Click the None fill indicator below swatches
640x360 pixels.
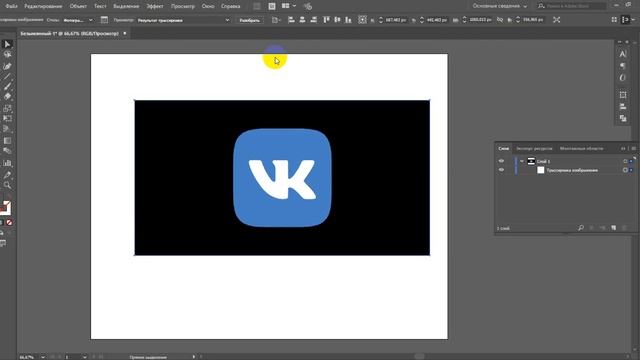coord(9,222)
